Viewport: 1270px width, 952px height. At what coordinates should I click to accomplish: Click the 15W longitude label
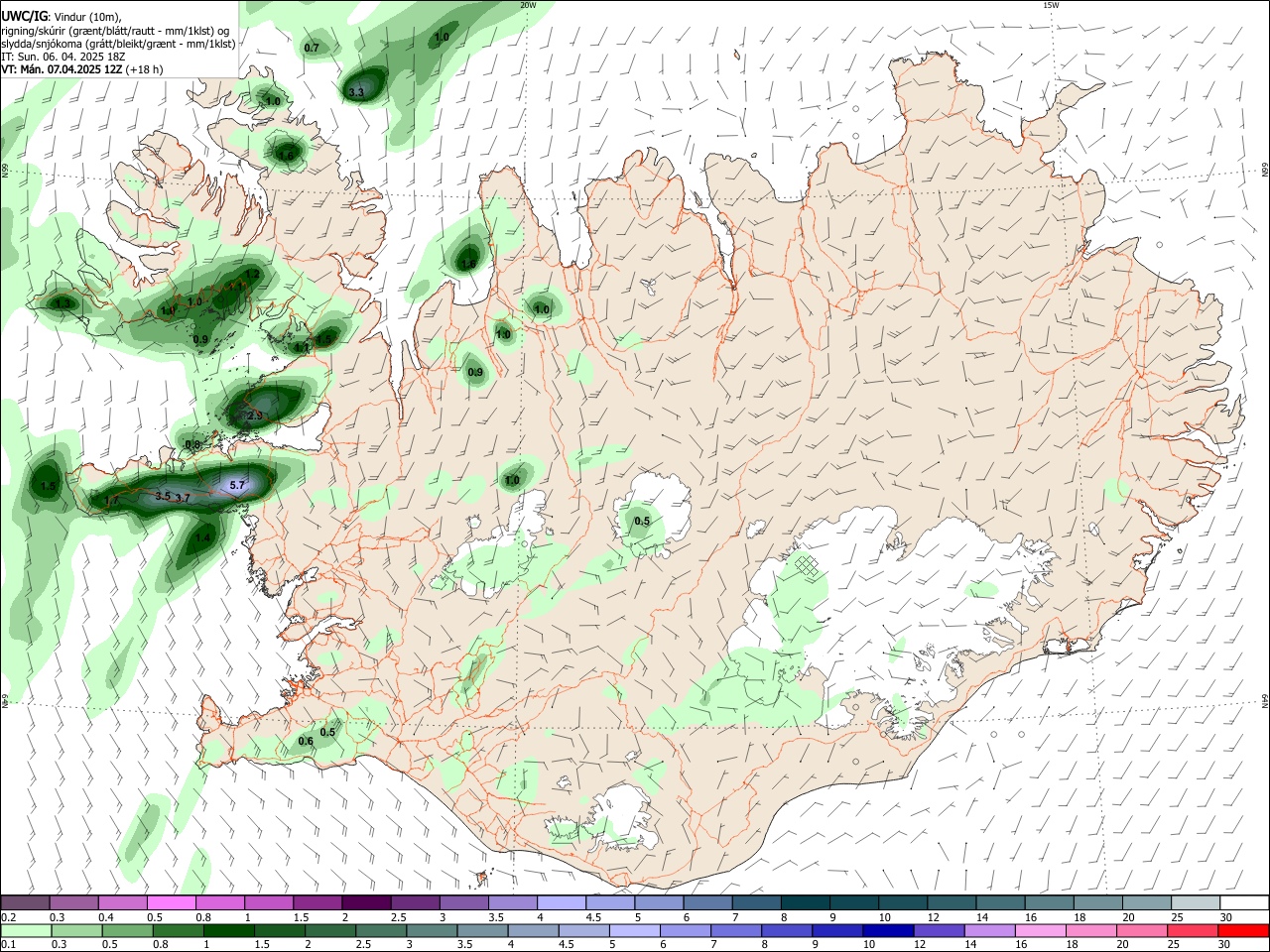[x=1051, y=5]
